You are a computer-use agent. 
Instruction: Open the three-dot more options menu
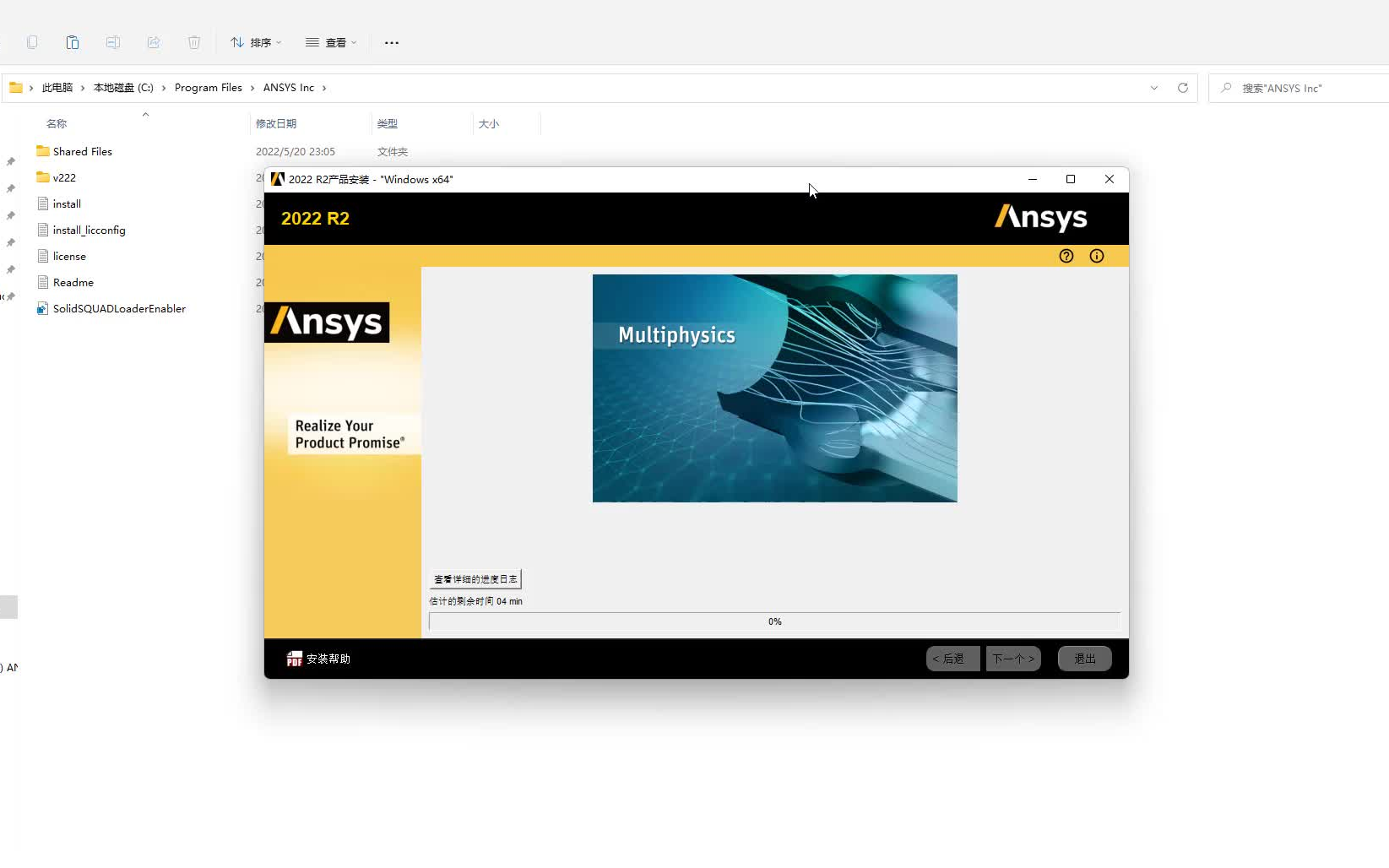pyautogui.click(x=392, y=42)
